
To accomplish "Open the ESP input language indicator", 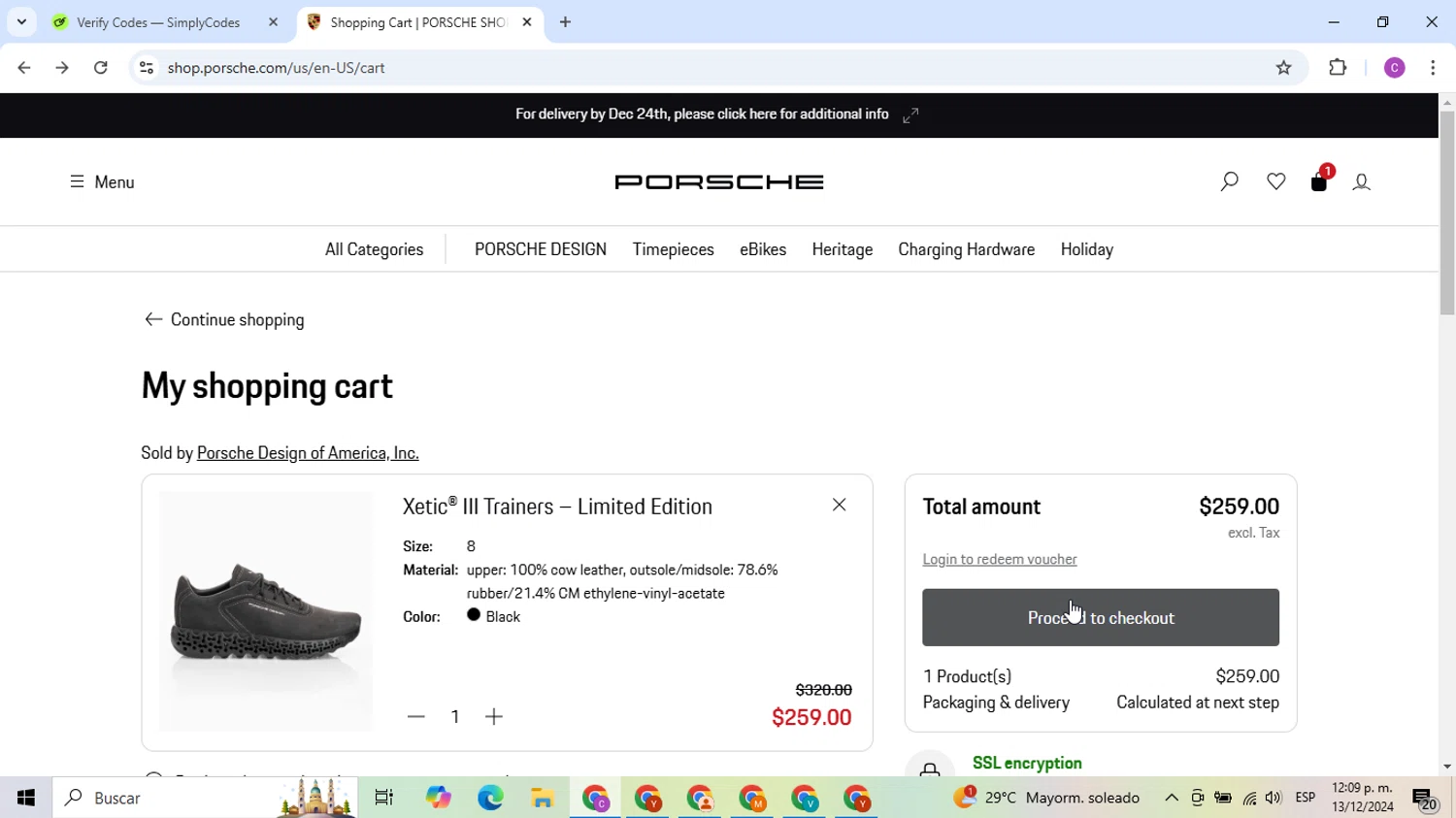I will (1306, 798).
